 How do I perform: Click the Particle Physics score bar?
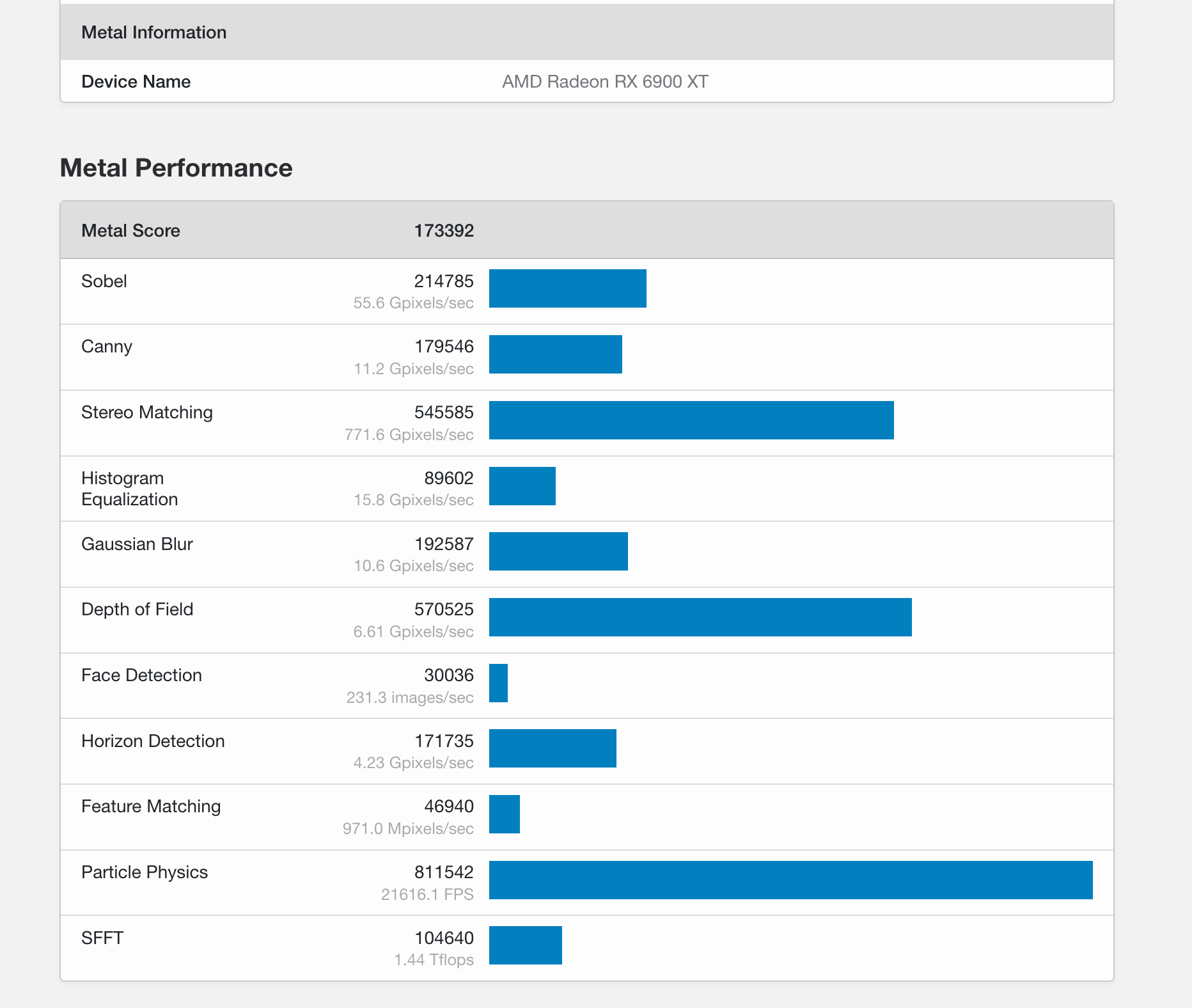click(x=790, y=880)
